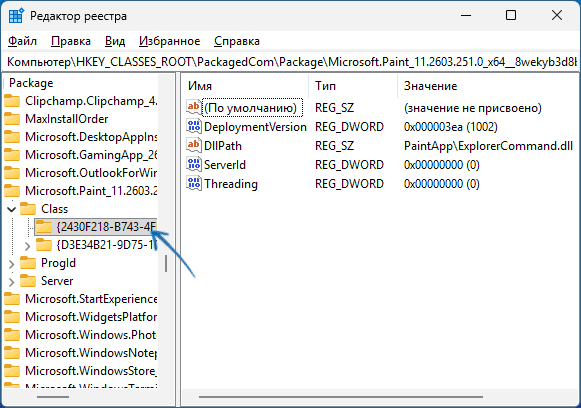Click the DeploymentVersion value name

pos(255,127)
